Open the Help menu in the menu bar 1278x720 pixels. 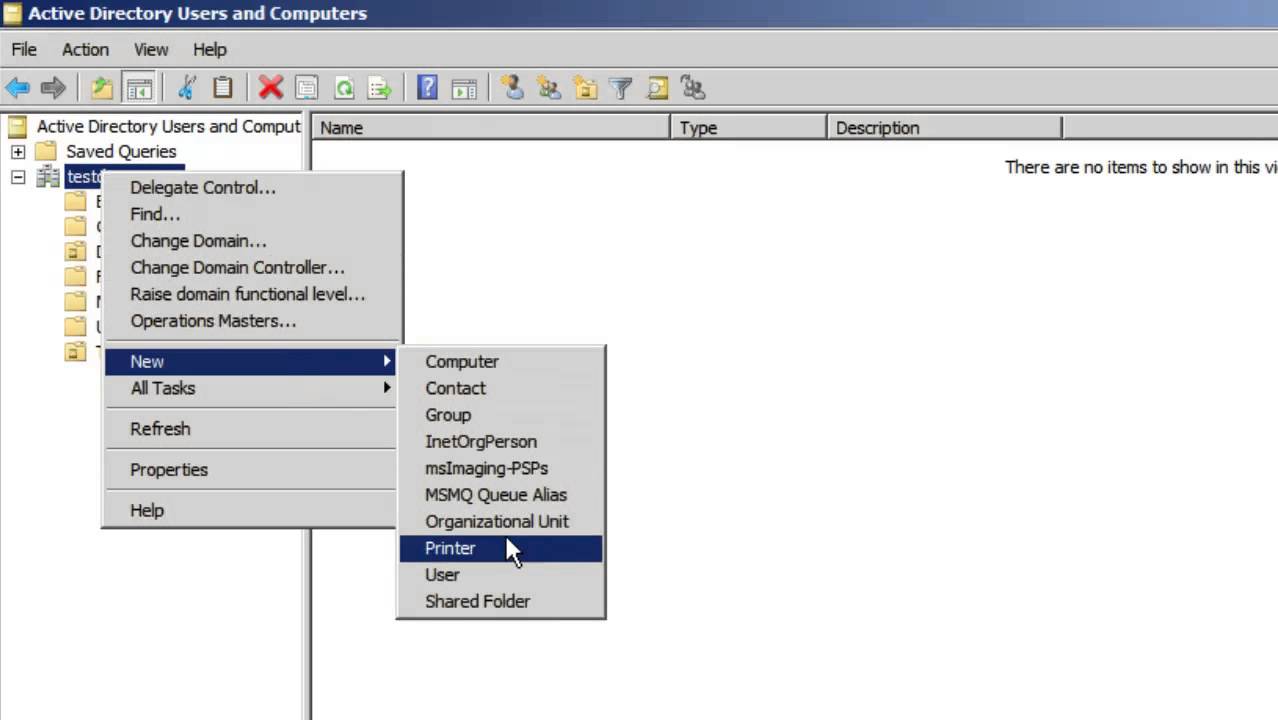pos(210,49)
